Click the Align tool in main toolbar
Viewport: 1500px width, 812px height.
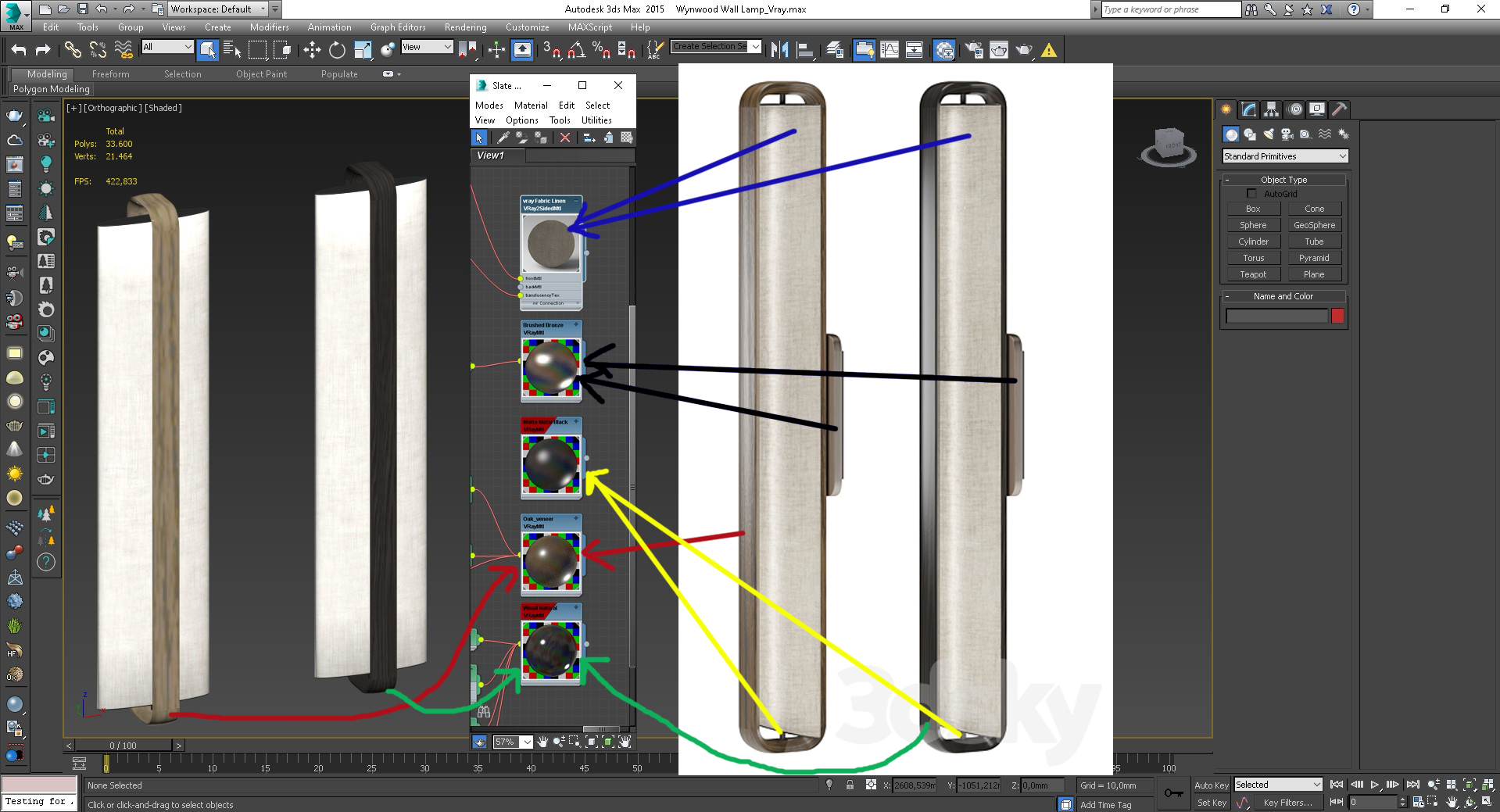pos(804,50)
